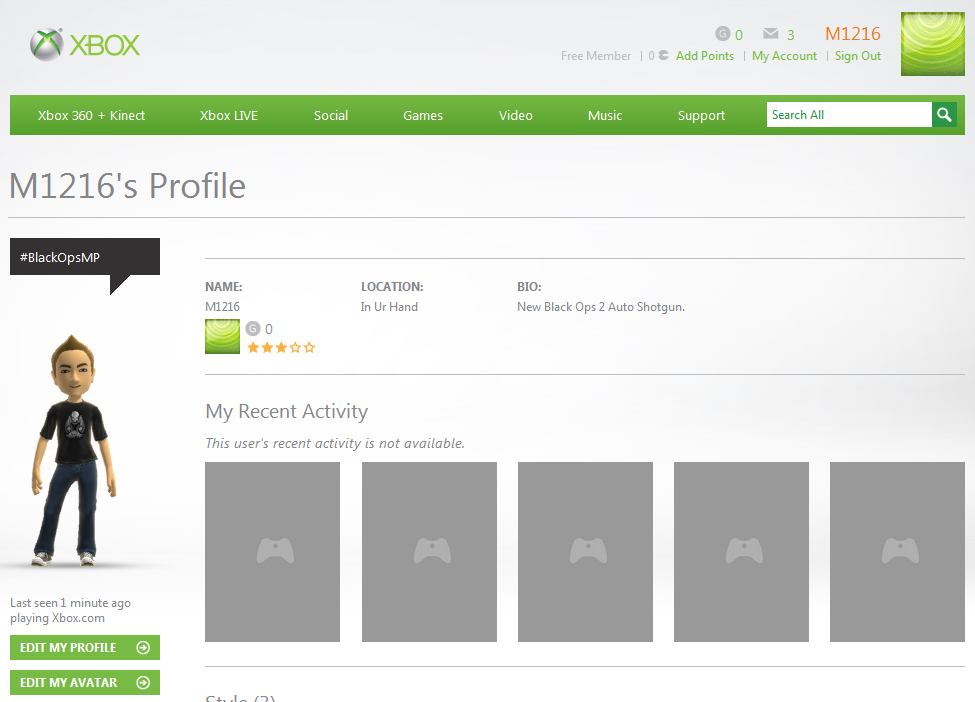Open the Social menu

pyautogui.click(x=331, y=116)
